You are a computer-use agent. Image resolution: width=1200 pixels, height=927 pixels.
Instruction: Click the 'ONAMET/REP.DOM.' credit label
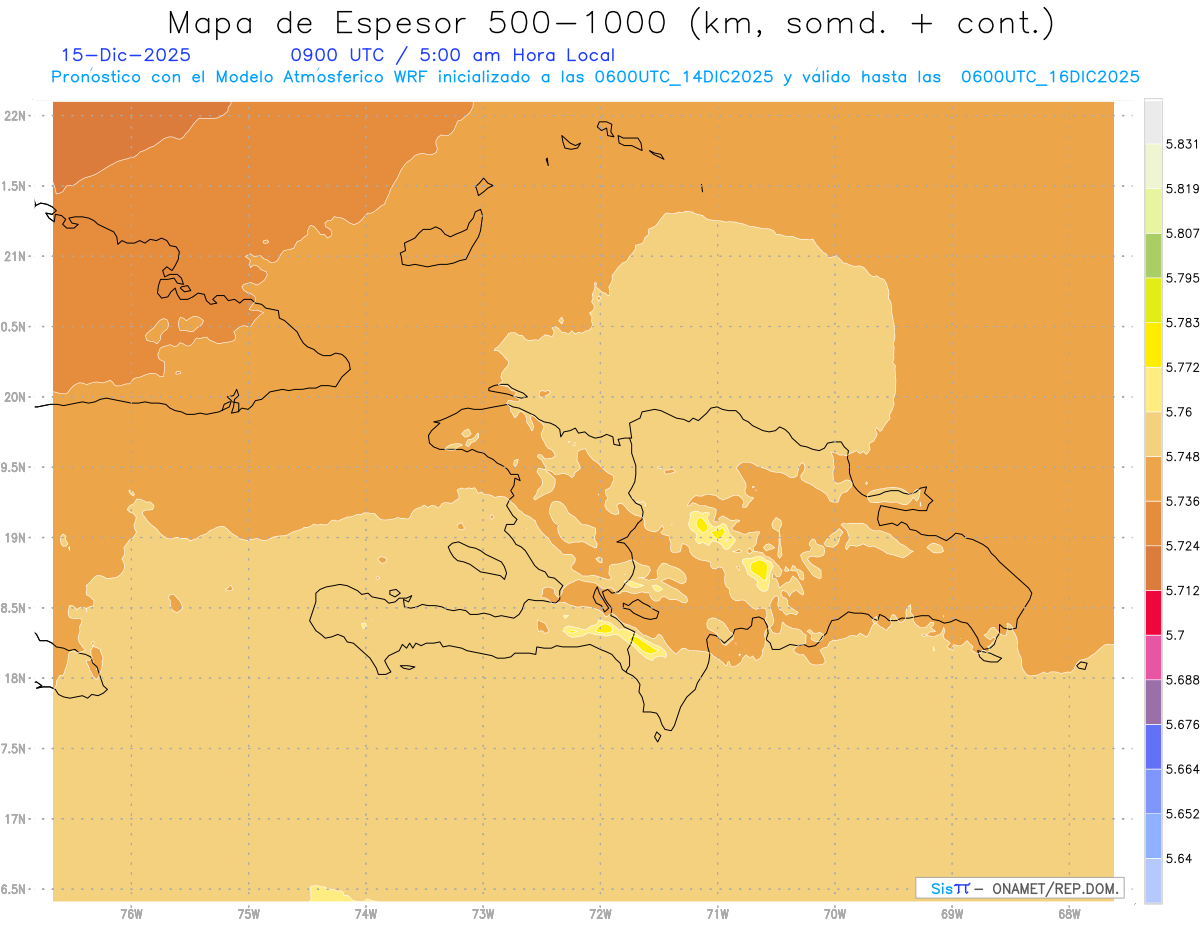[1056, 888]
